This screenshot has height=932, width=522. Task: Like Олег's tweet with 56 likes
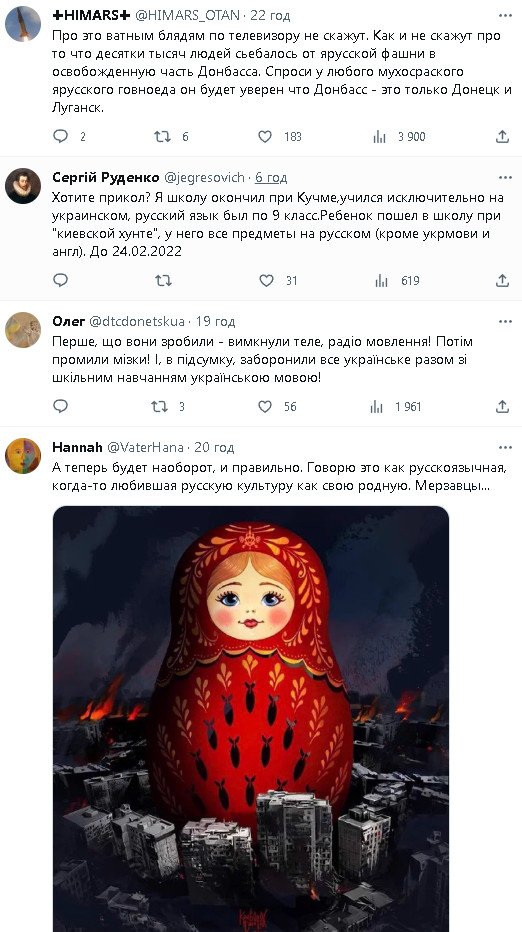(265, 407)
